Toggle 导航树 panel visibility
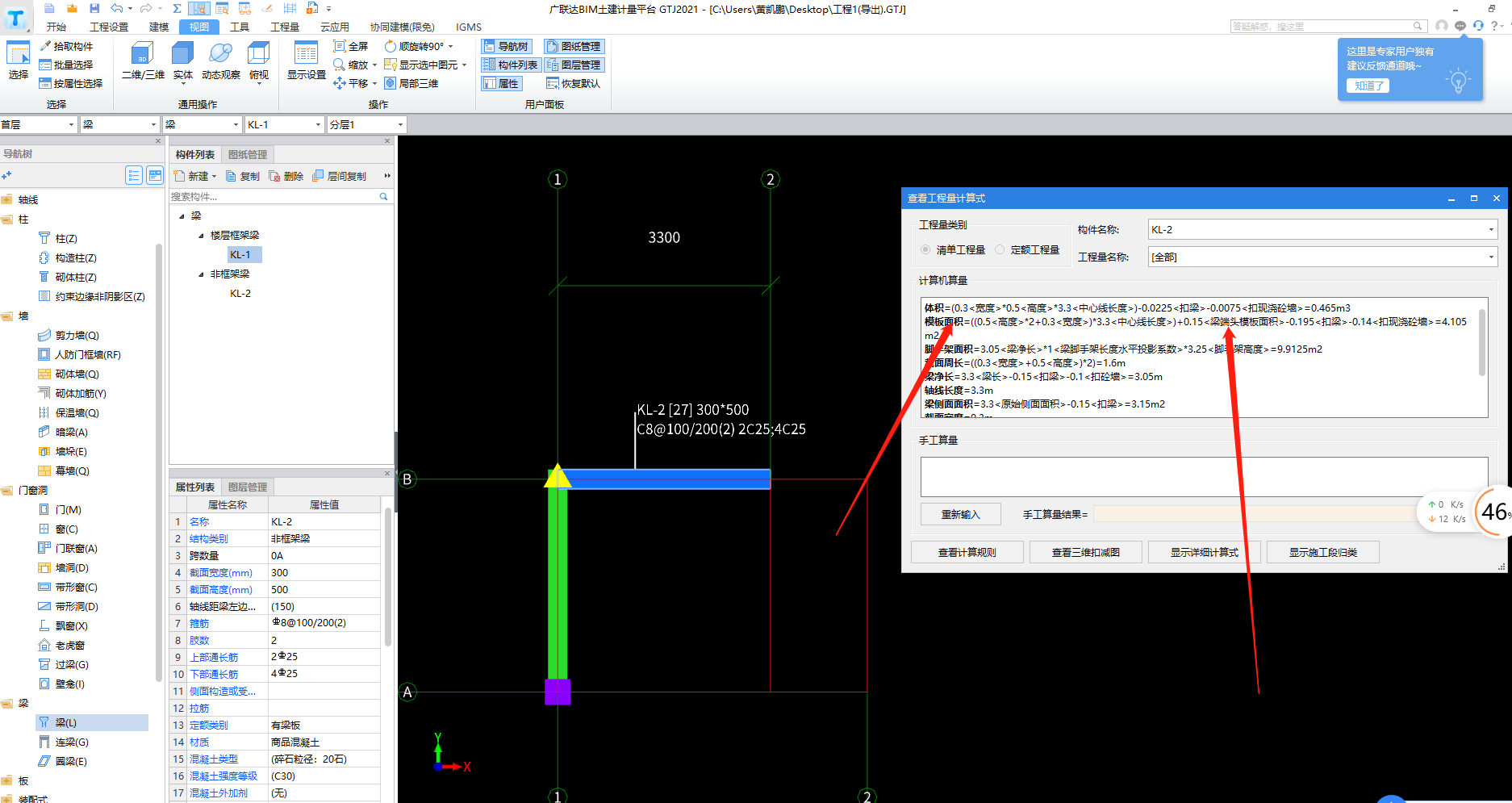This screenshot has width=1512, height=803. tap(506, 47)
